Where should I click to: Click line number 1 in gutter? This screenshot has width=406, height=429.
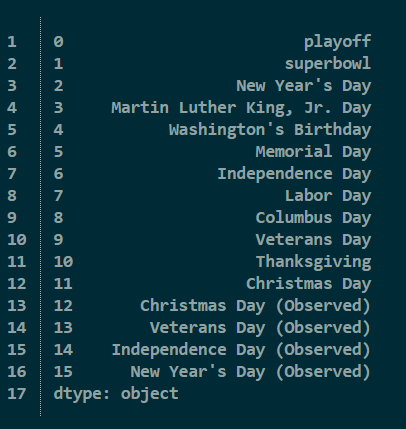(12, 42)
